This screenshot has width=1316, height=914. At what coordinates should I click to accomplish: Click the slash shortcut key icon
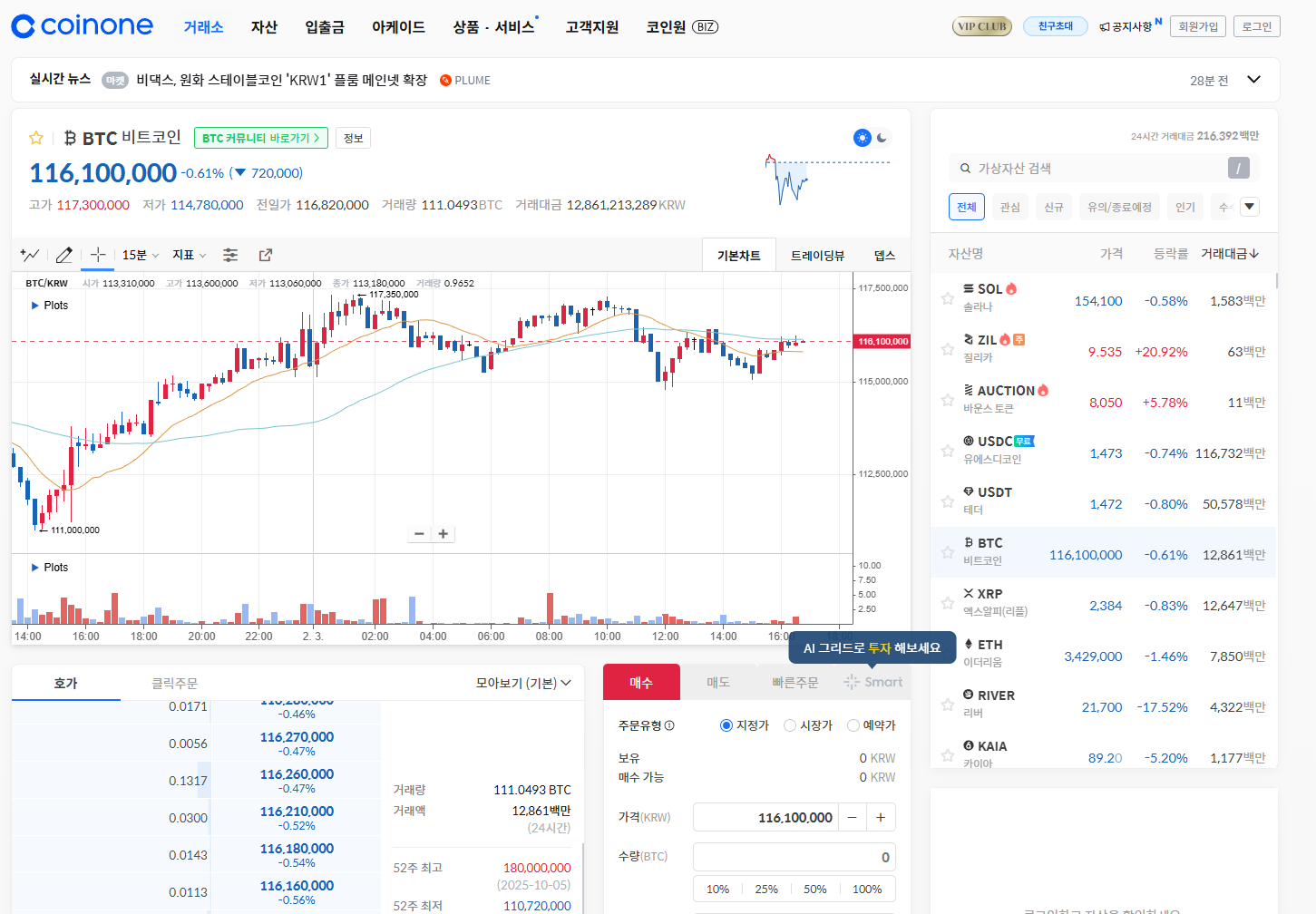(1238, 168)
